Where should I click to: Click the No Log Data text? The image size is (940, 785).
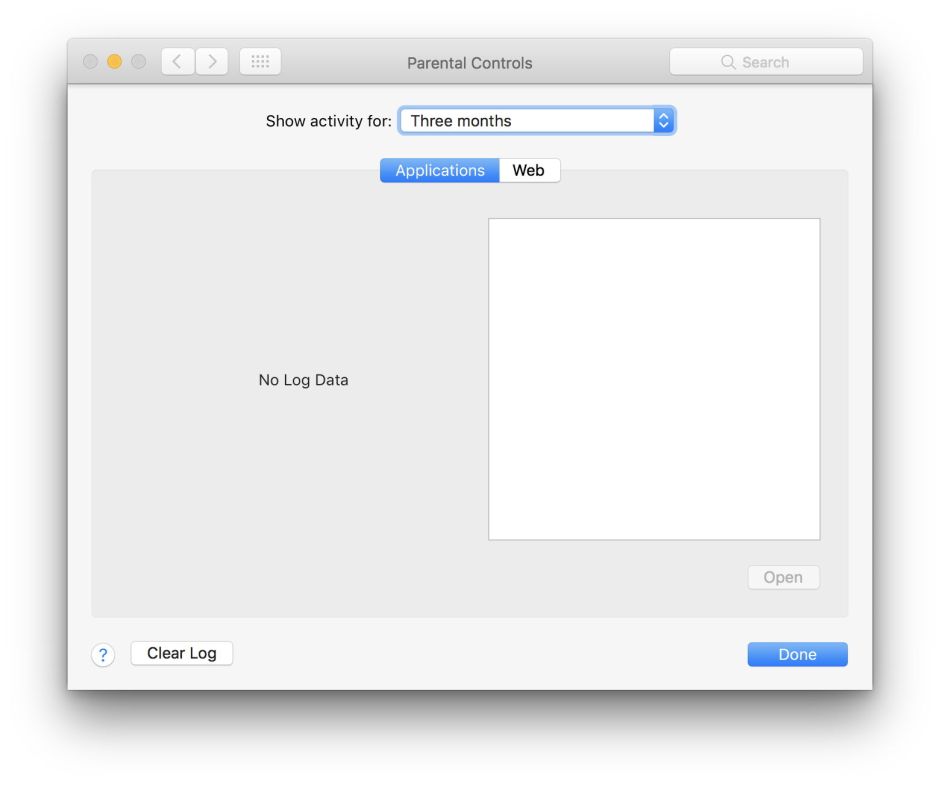(x=303, y=380)
